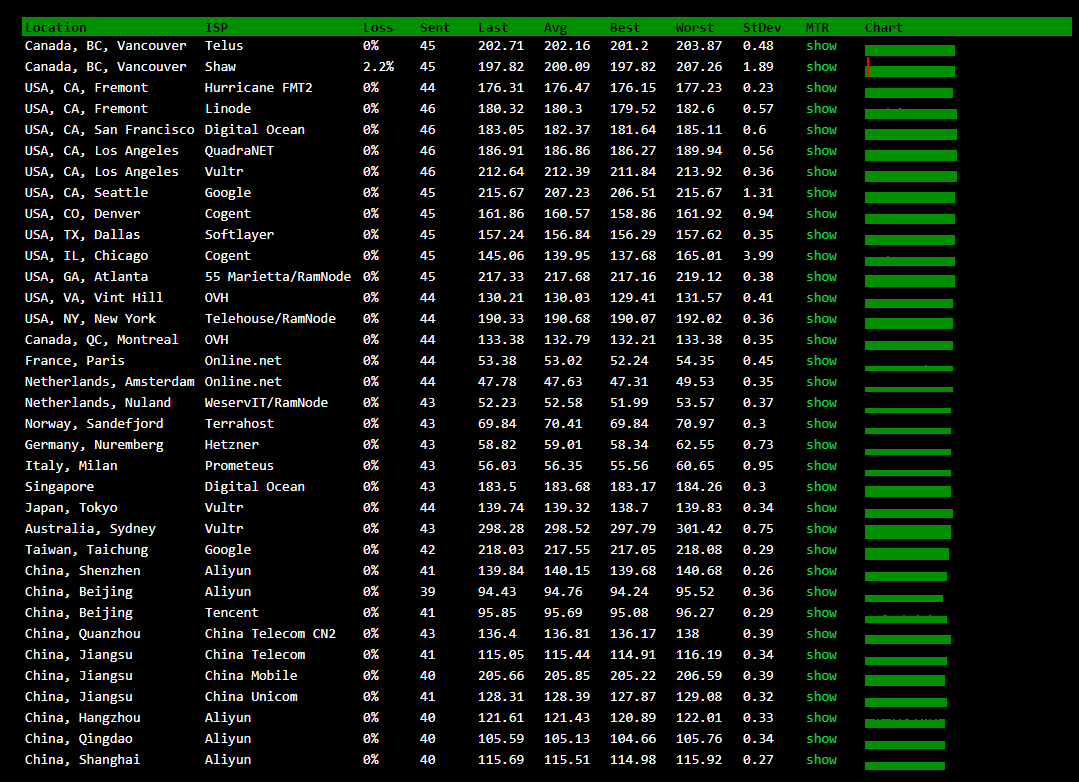Open the MTR show link for Telus Vancouver
The width and height of the screenshot is (1079, 782).
point(821,46)
